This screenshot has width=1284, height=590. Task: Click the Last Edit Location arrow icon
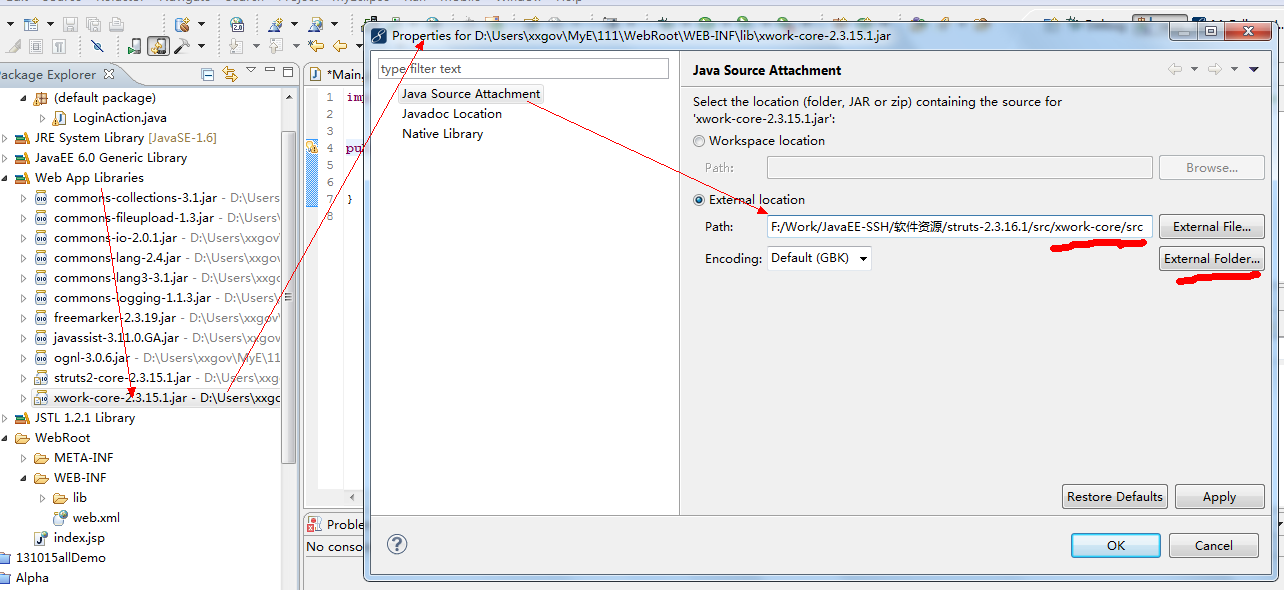pyautogui.click(x=316, y=46)
